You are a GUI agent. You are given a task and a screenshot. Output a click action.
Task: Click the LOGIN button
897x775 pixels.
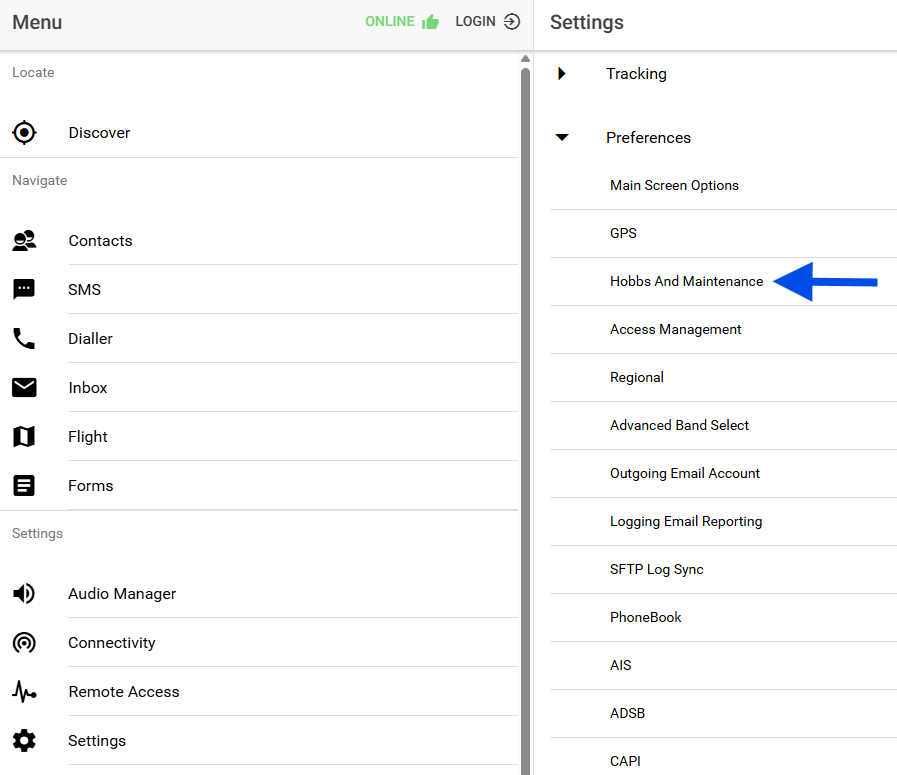487,22
